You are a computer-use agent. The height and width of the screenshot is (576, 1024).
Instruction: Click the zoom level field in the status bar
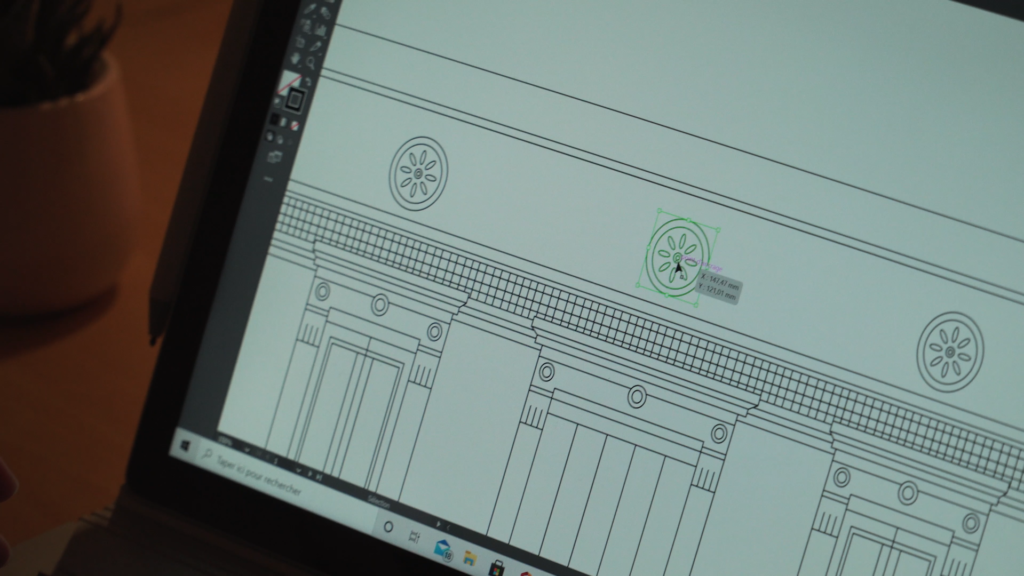[226, 441]
